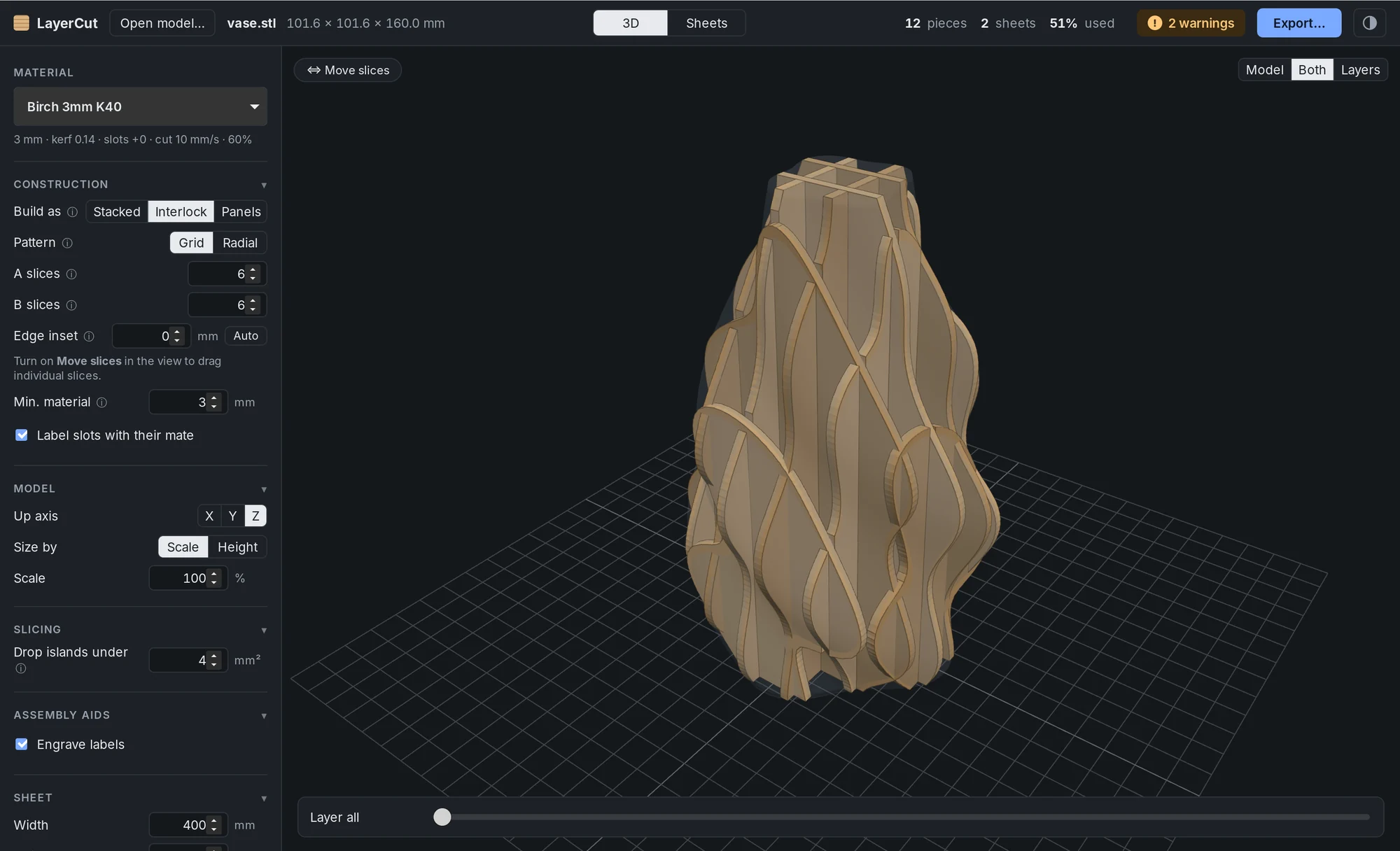The image size is (1400, 851).
Task: Click the sheet Width input field
Action: click(188, 825)
